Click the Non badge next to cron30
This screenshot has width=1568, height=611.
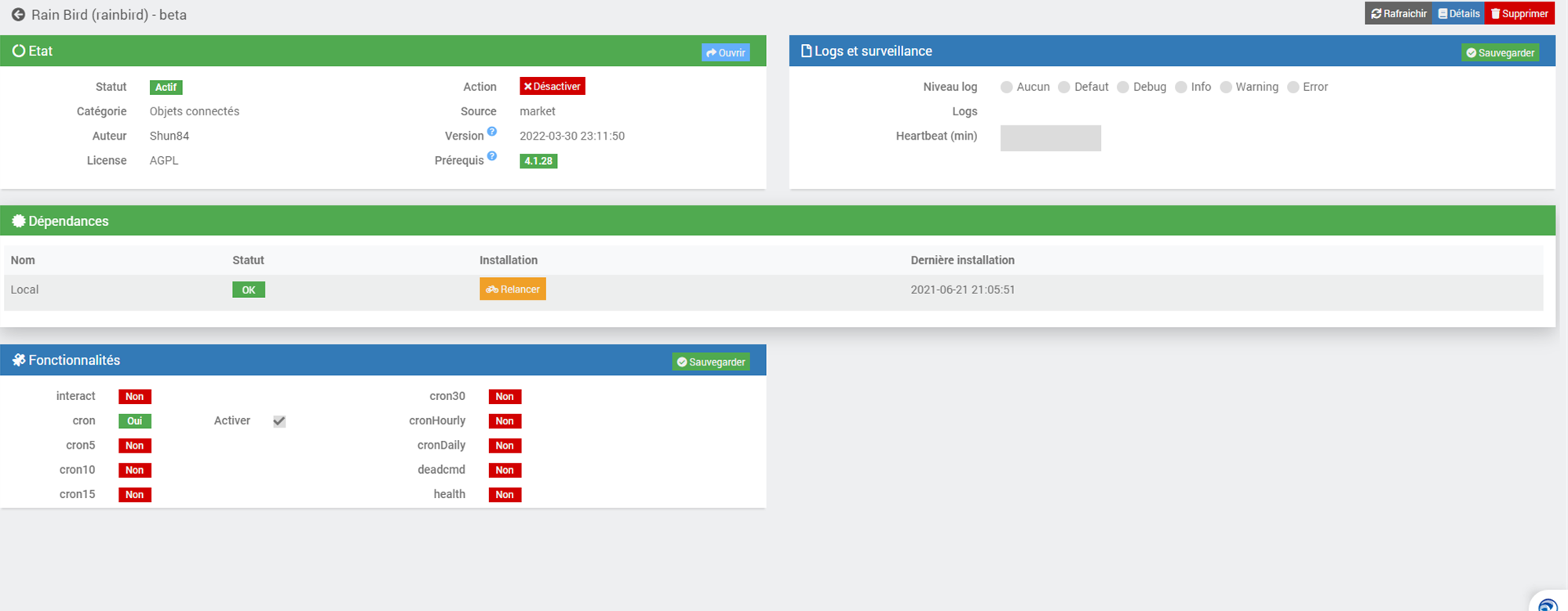pos(505,397)
